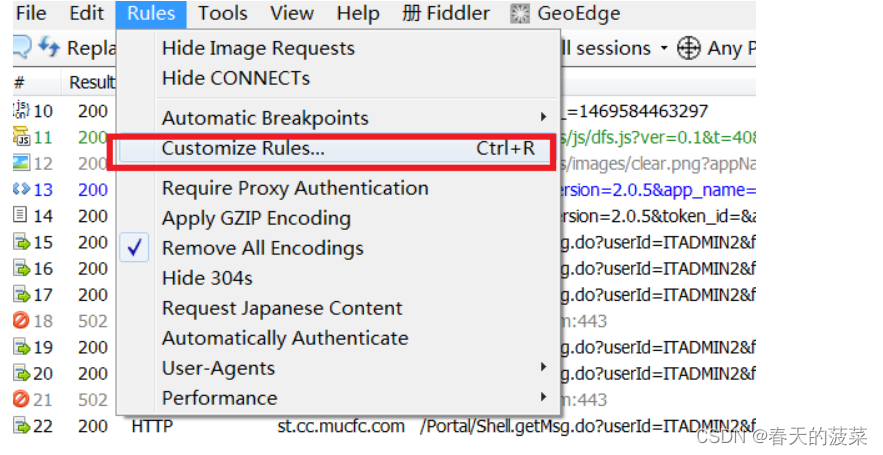The image size is (883, 455).
Task: Click the comment bubble icon in toolbar
Action: 21,47
